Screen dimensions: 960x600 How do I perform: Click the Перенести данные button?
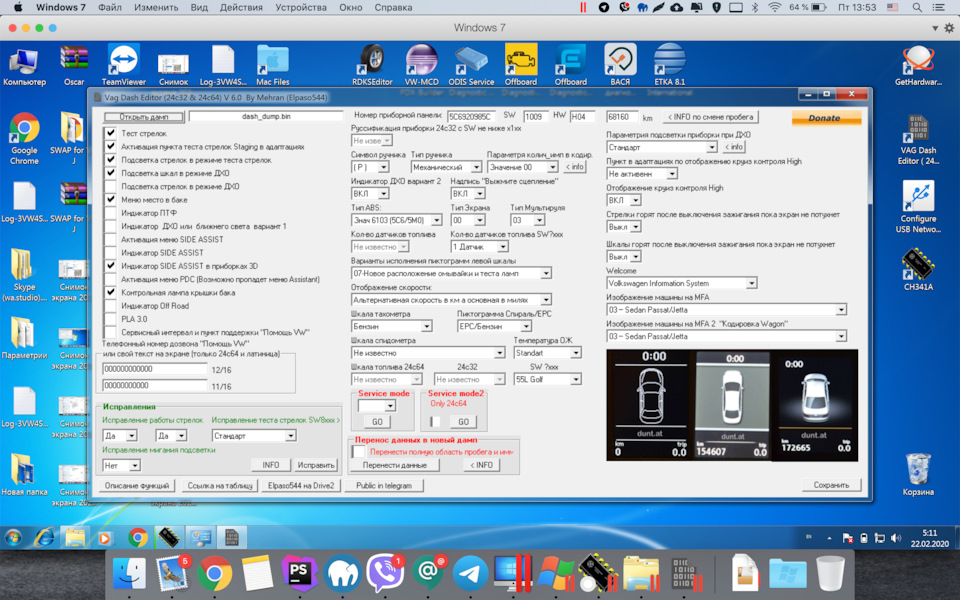click(394, 465)
